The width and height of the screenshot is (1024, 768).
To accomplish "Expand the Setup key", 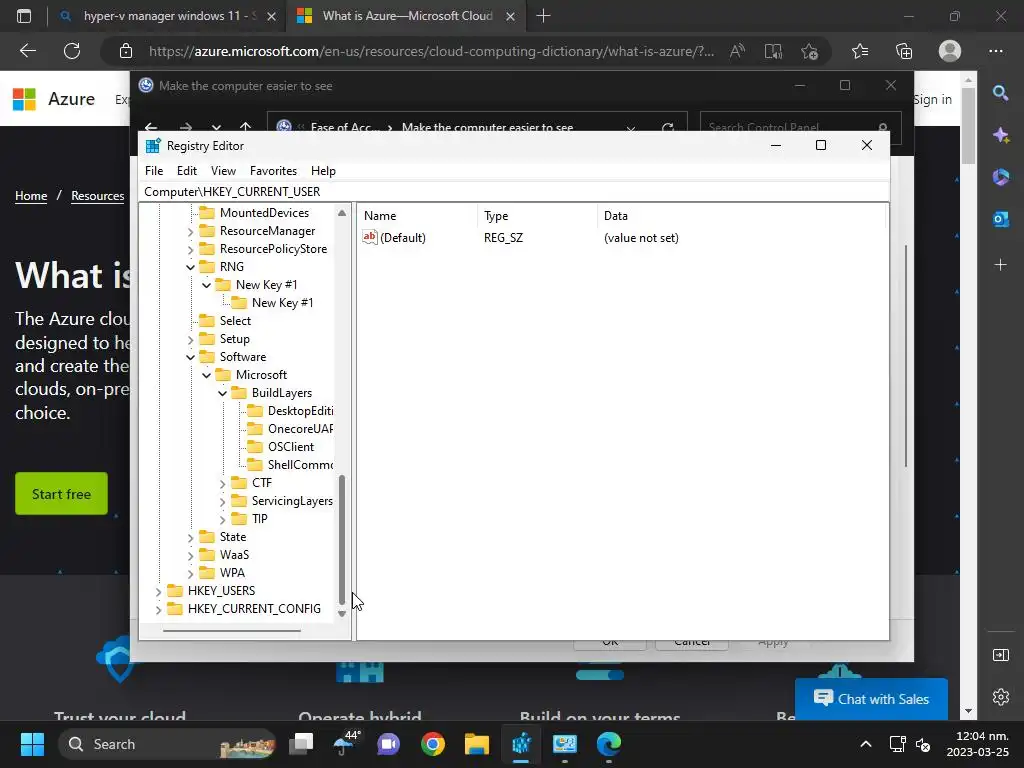I will [x=190, y=340].
